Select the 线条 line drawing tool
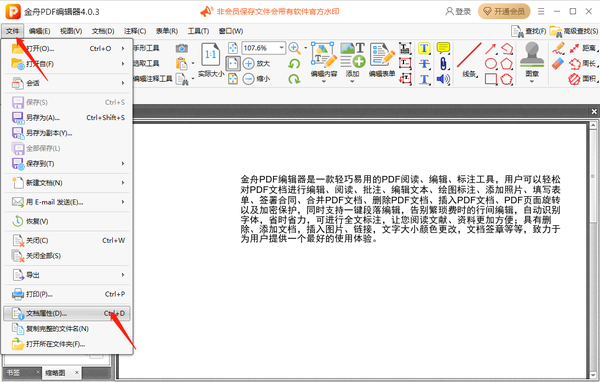The image size is (600, 382). (x=469, y=60)
